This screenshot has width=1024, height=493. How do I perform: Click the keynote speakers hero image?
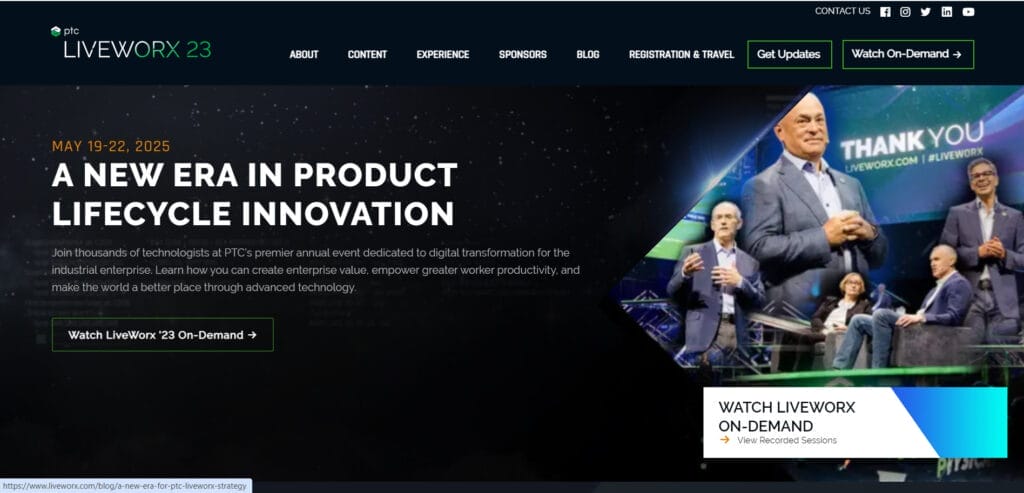pyautogui.click(x=823, y=235)
